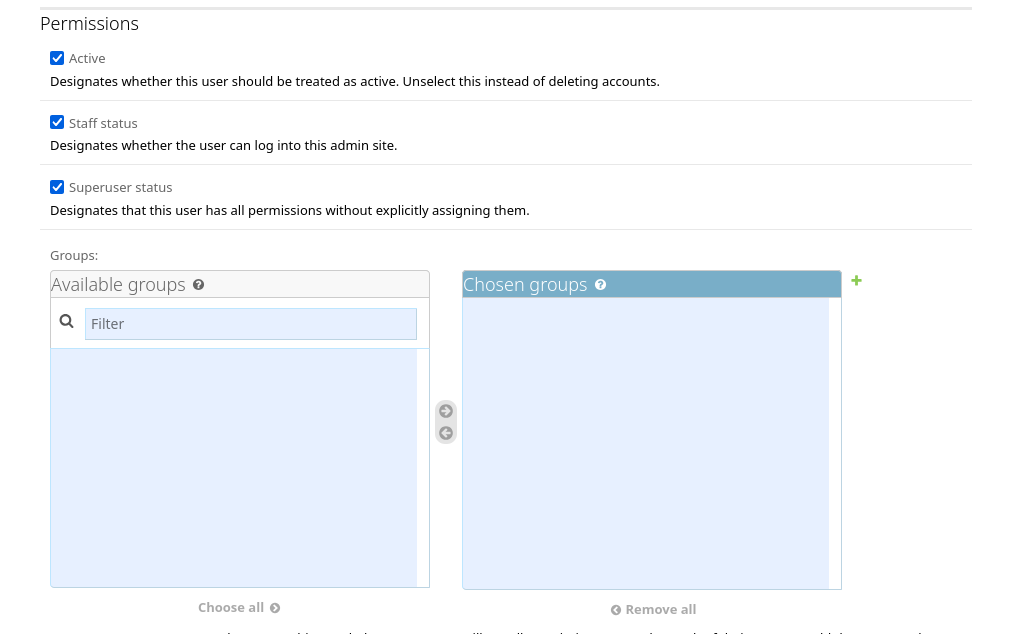Click the Chosen groups list scrollbar

[x=835, y=443]
